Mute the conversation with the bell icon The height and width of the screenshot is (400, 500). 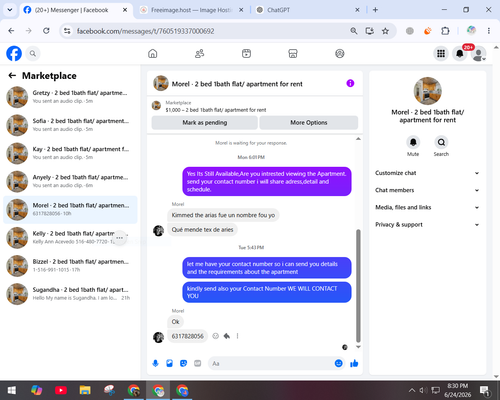(413, 142)
